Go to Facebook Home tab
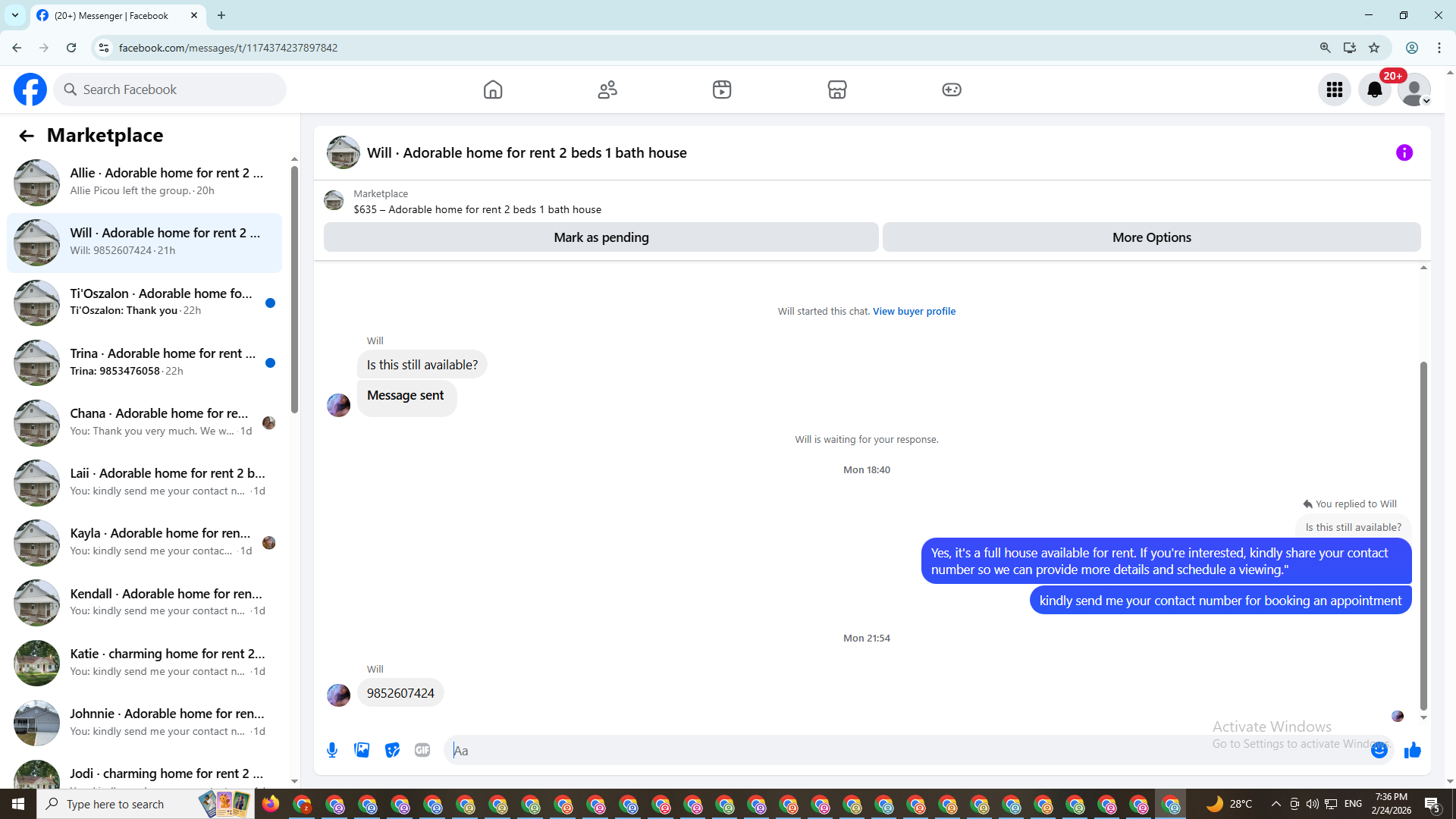Viewport: 1456px width, 819px height. (493, 89)
